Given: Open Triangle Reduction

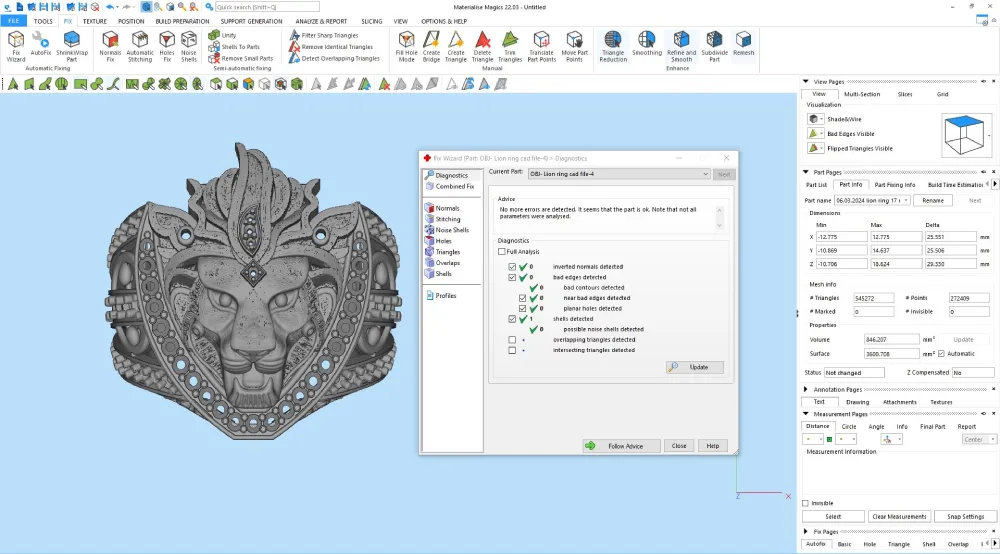Looking at the screenshot, I should pos(613,46).
